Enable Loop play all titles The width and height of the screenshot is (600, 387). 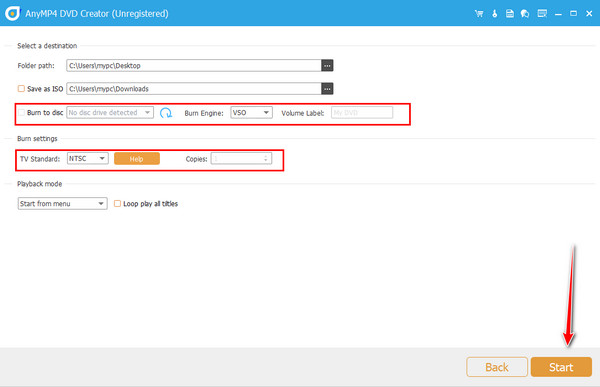[117, 204]
